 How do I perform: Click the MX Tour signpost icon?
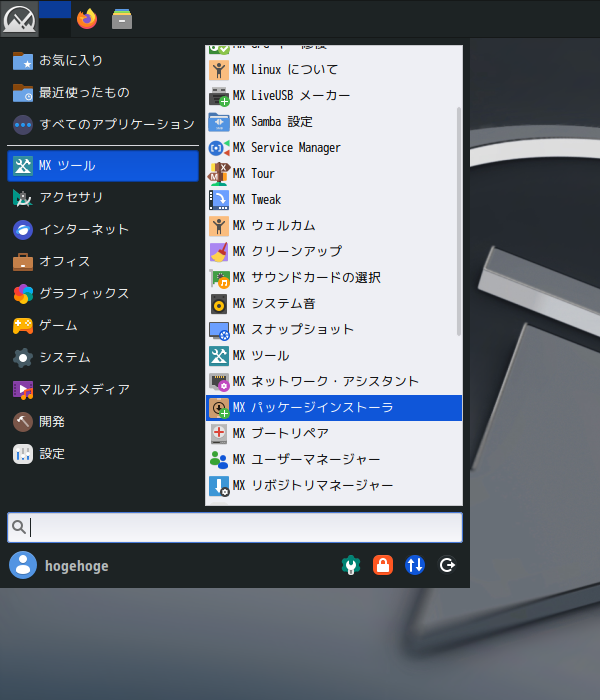pos(219,174)
